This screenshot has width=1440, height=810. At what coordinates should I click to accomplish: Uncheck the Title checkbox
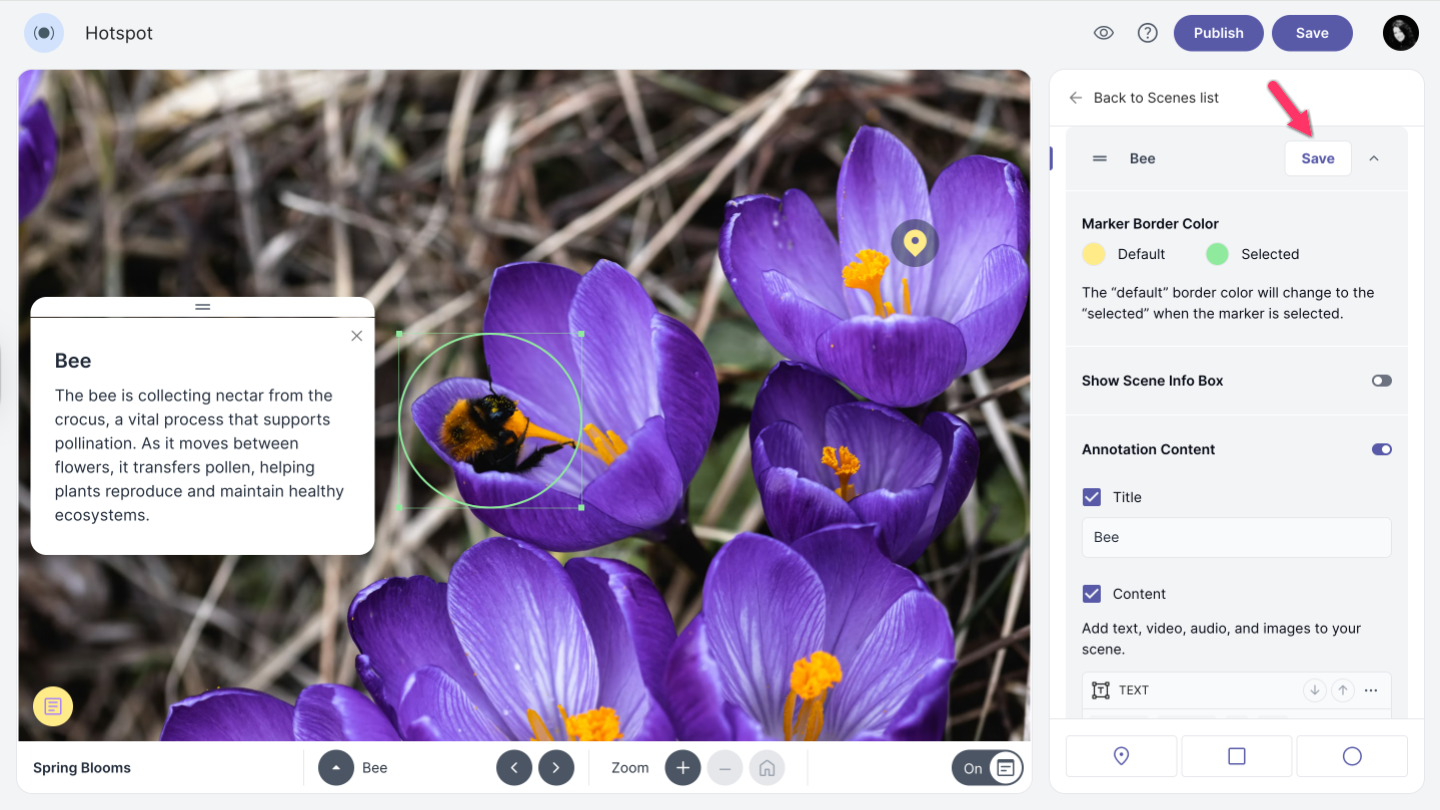(1092, 497)
